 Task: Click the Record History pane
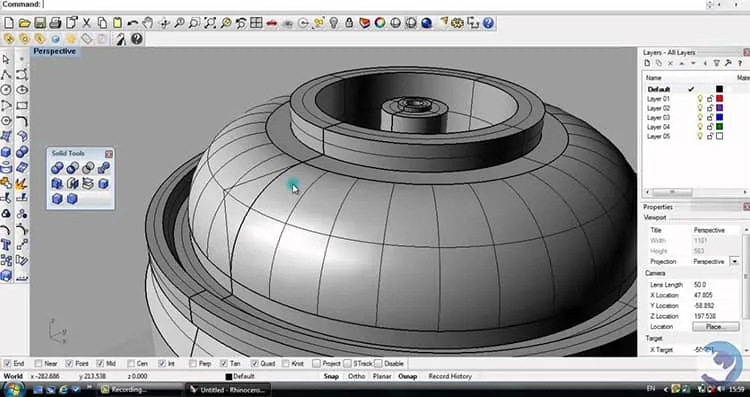[450, 376]
